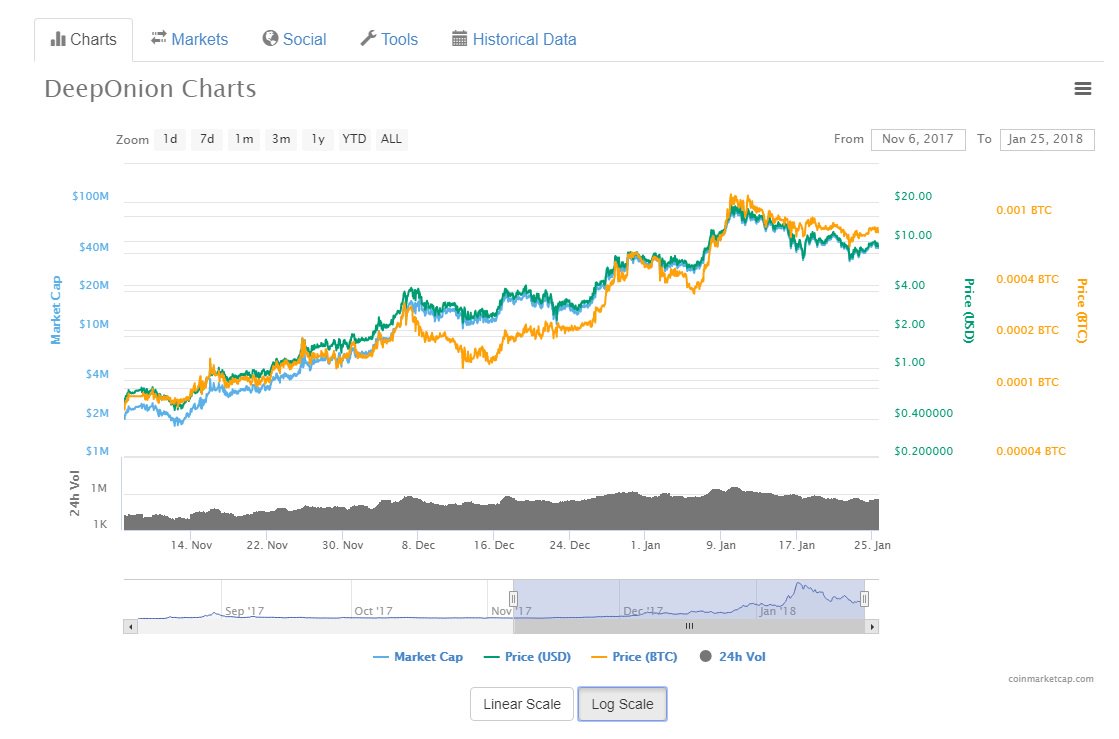Click the navigator right range handle

(x=864, y=598)
